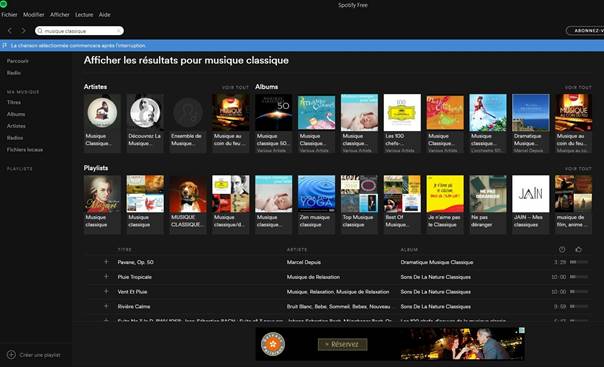The height and width of the screenshot is (367, 604).
Task: Add Rivière Calme with plus icon
Action: coord(106,306)
